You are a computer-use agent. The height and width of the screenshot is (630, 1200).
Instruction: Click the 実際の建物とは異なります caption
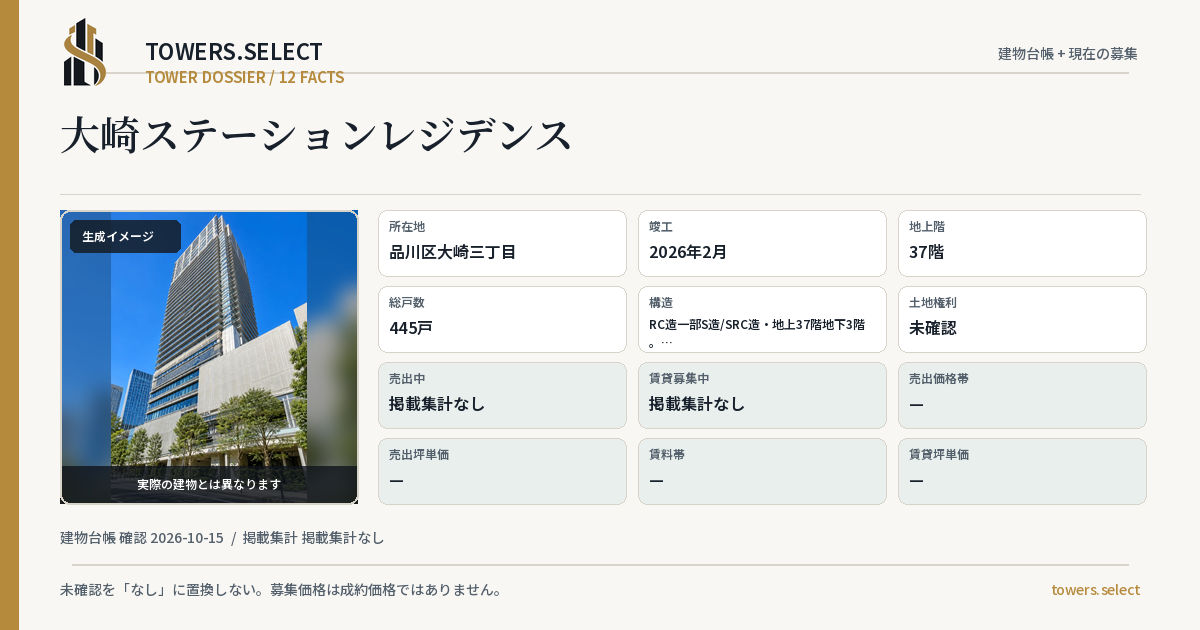tap(209, 484)
